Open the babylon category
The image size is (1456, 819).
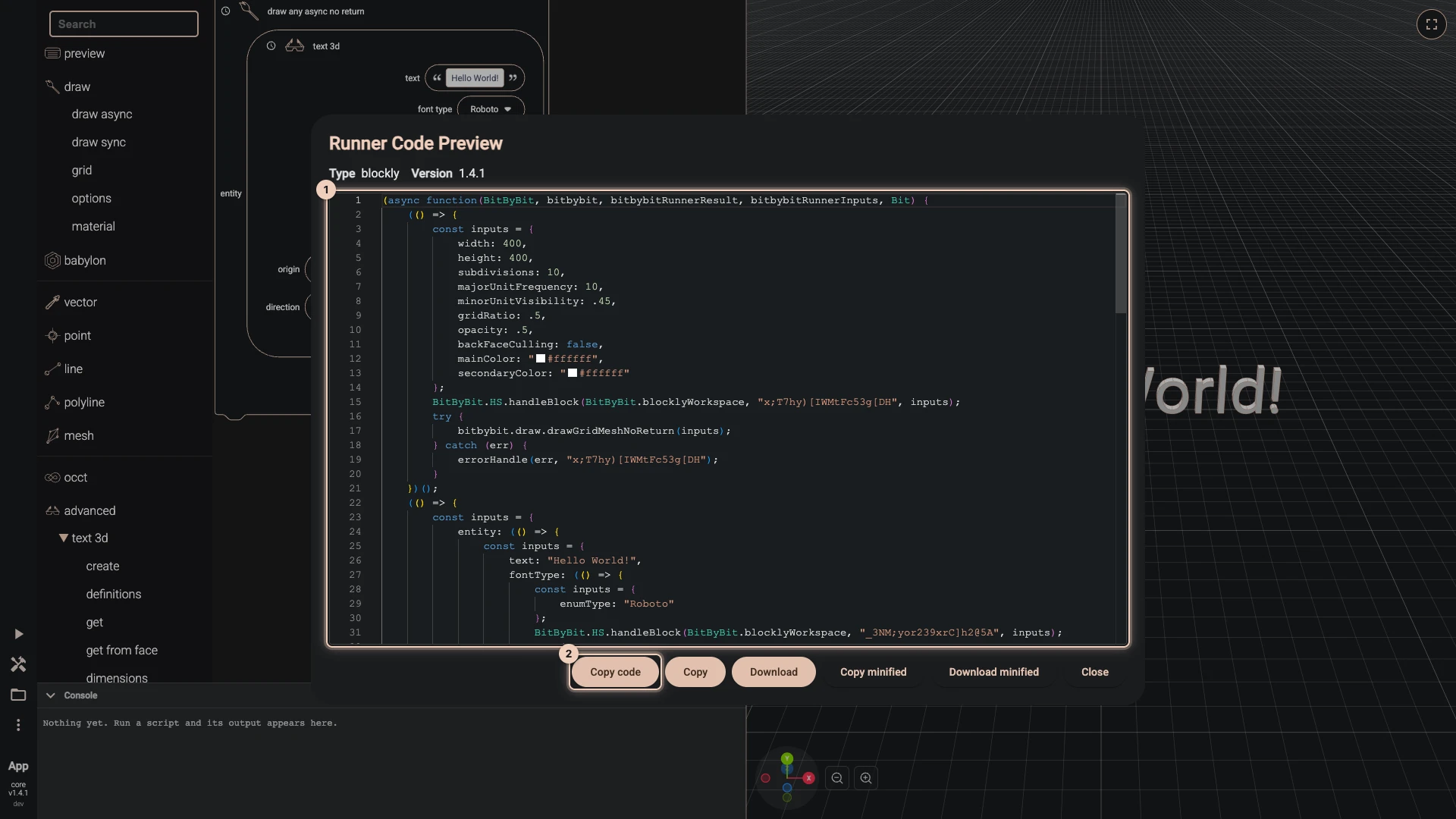pos(85,261)
